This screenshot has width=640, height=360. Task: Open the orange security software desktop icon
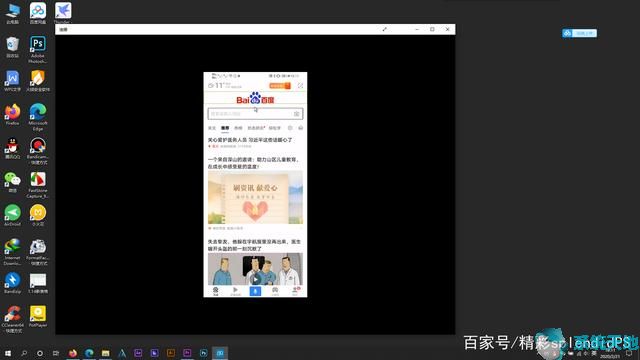(38, 81)
